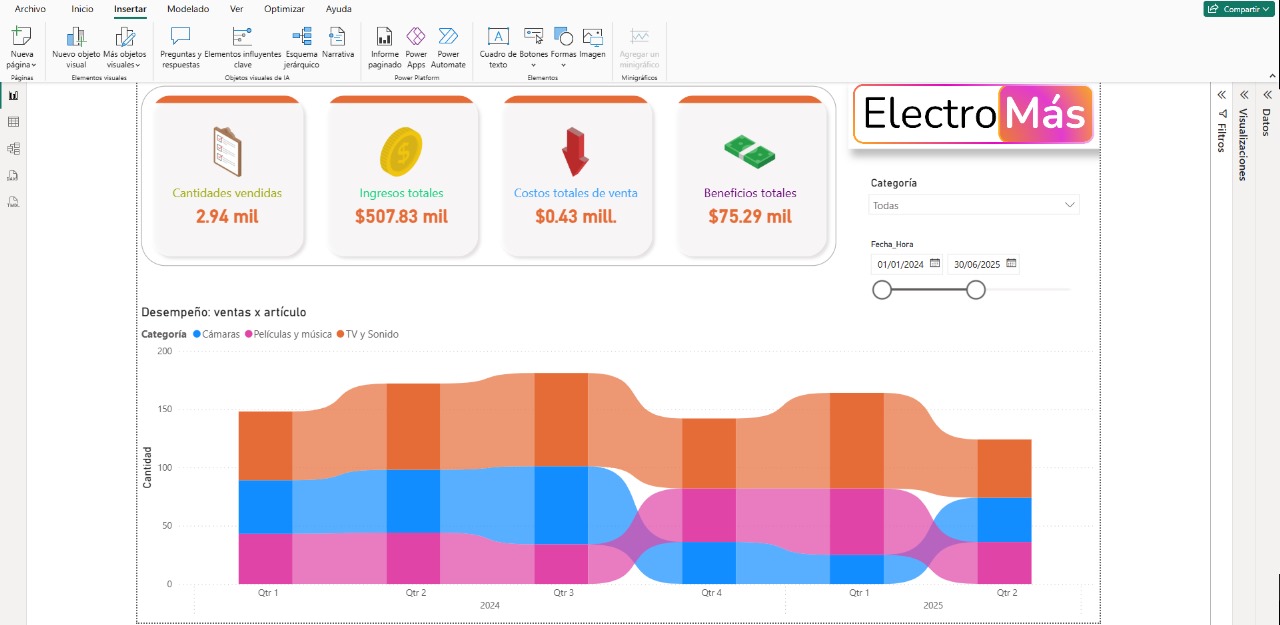The width and height of the screenshot is (1280, 625).
Task: Open the Categoría slicer dropdown
Action: click(974, 205)
